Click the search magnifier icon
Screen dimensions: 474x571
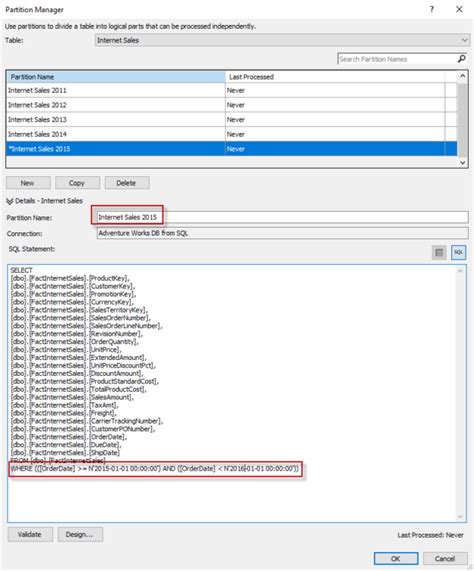[462, 59]
